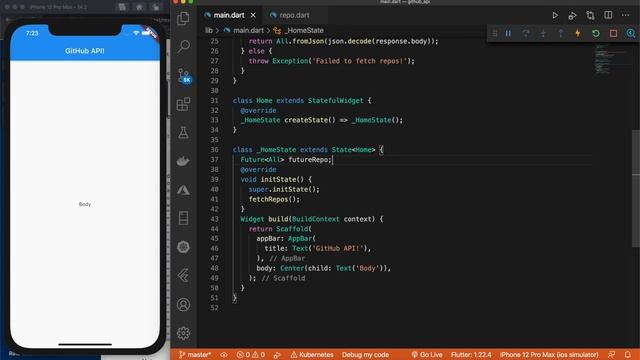The image size is (640, 360).
Task: Open the master branch picker
Action: click(195, 355)
